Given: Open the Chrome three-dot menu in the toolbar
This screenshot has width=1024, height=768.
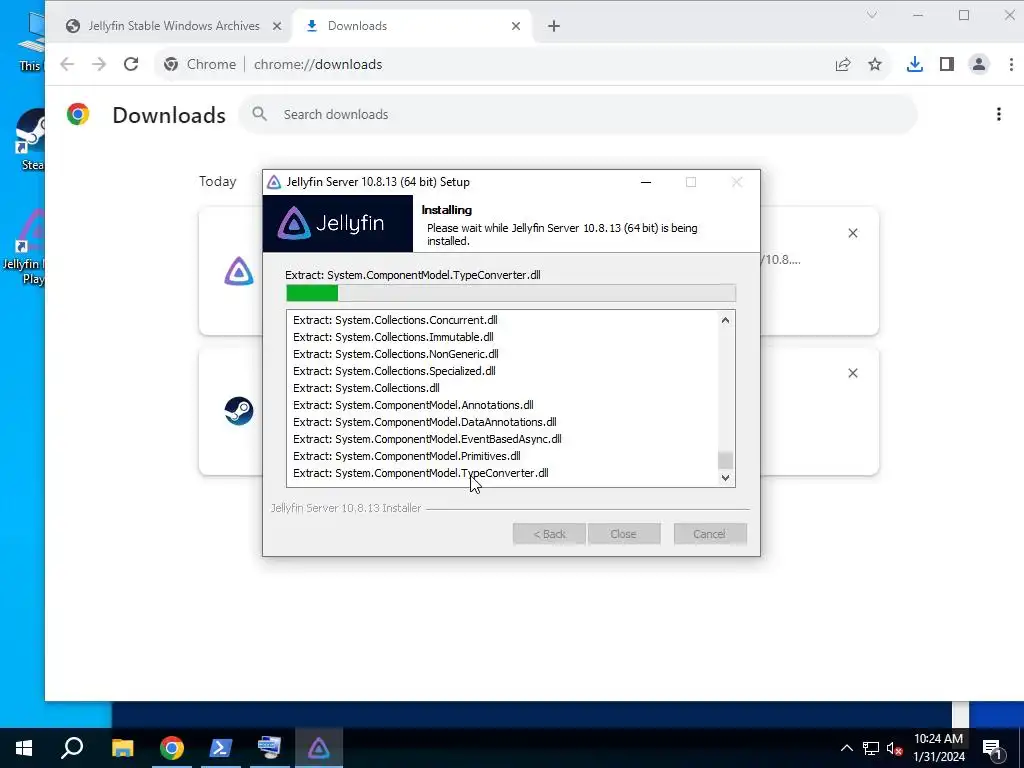Looking at the screenshot, I should [1011, 64].
